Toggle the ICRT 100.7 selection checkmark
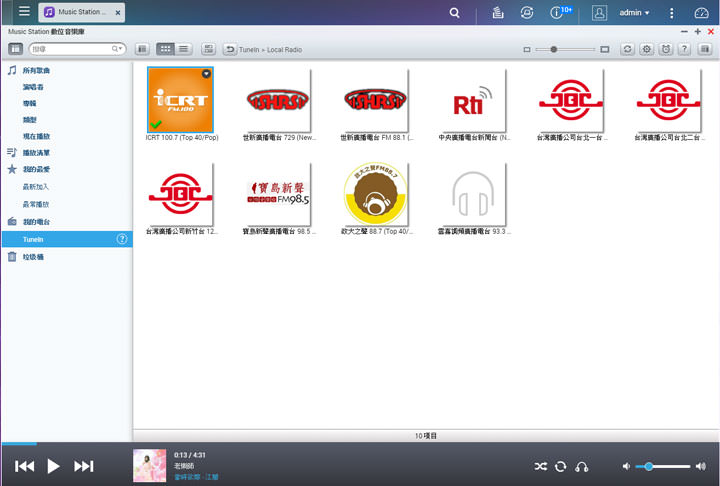This screenshot has width=720, height=486. click(156, 124)
